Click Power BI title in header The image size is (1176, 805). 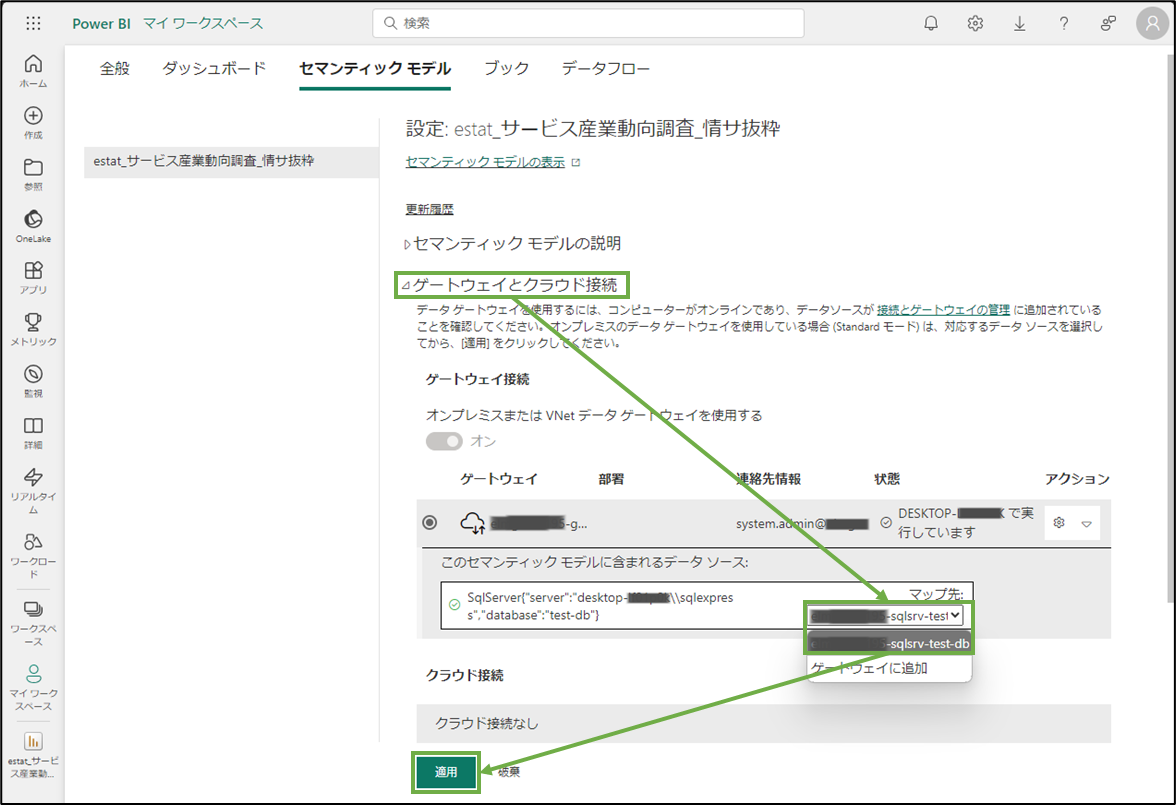(101, 23)
